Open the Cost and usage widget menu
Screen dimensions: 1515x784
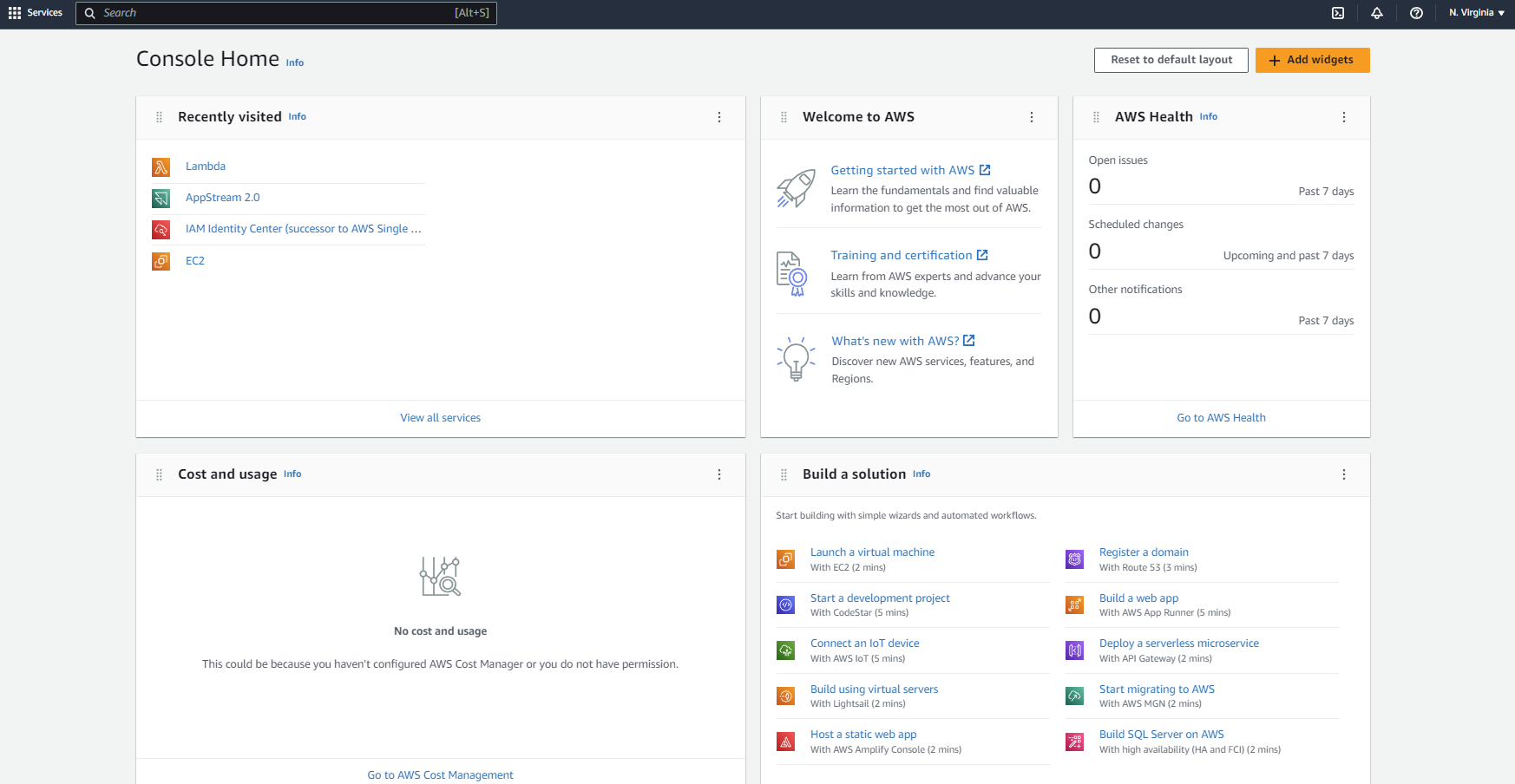click(x=718, y=474)
